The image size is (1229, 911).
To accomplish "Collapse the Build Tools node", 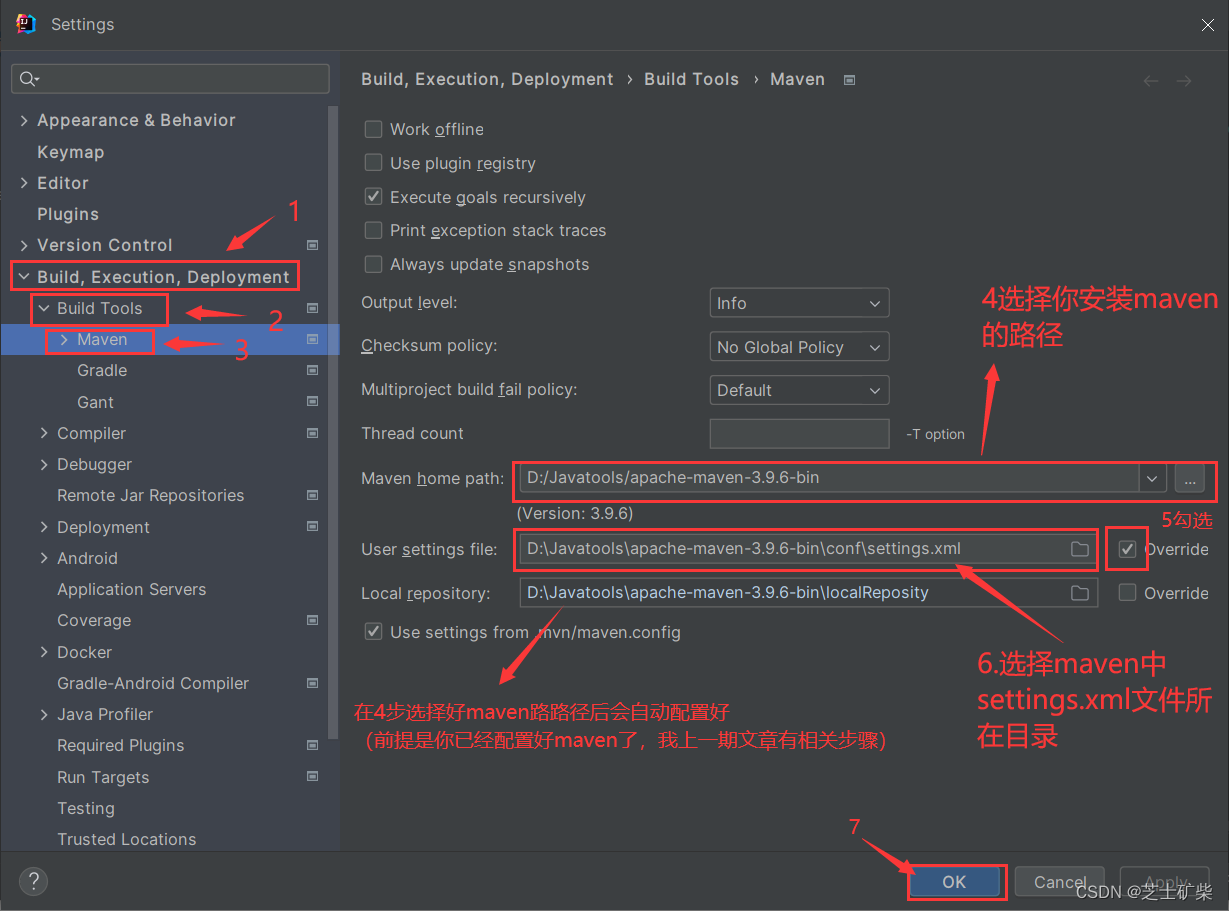I will coord(44,308).
